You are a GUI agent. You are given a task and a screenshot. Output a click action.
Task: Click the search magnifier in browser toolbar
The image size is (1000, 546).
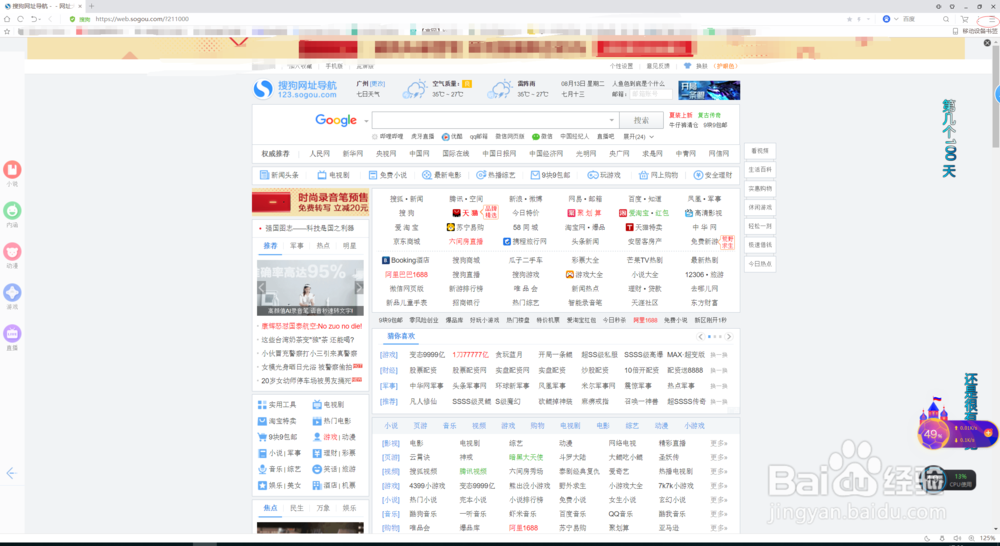946,19
